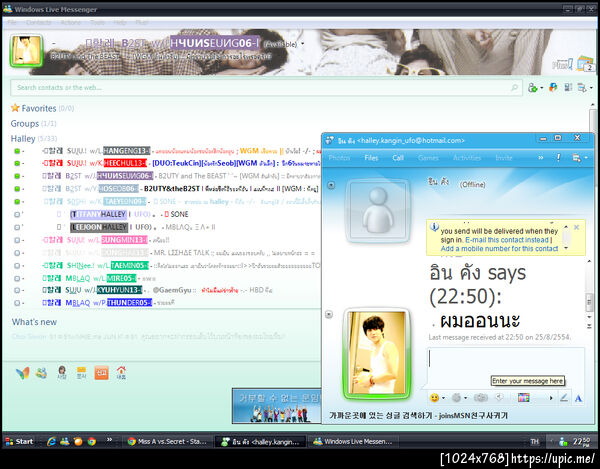Image resolution: width=600 pixels, height=469 pixels.
Task: Open the Help menu
Action: coord(120,22)
